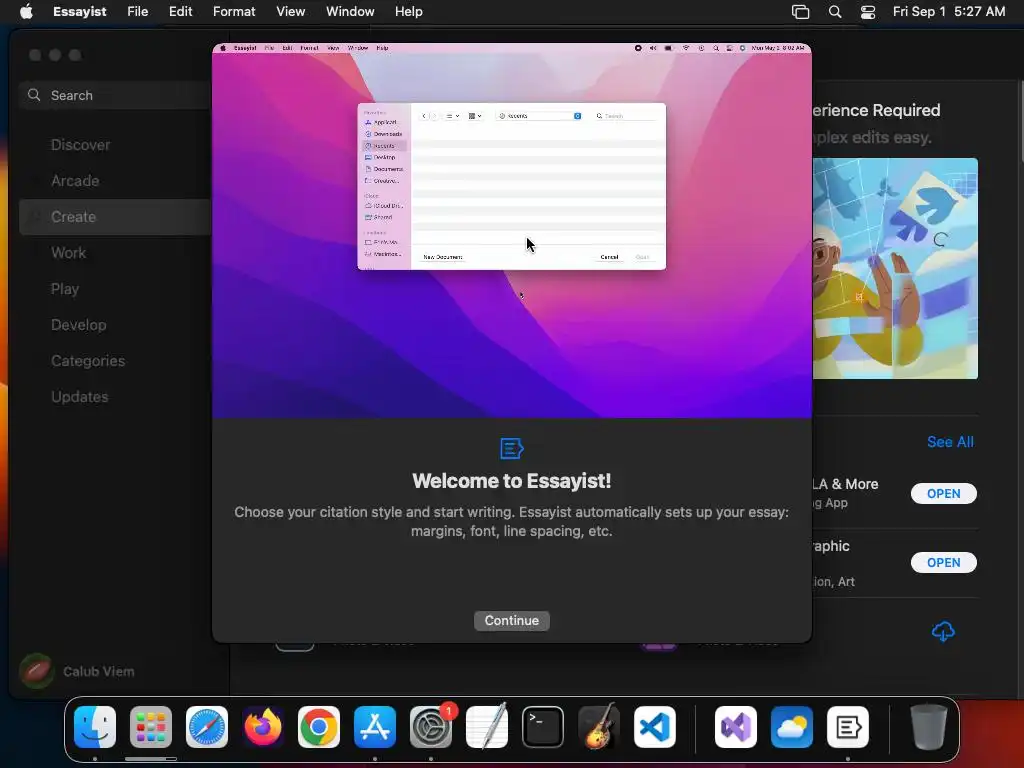Click the Stage Manager icon in menu bar
The image size is (1024, 768).
801,11
